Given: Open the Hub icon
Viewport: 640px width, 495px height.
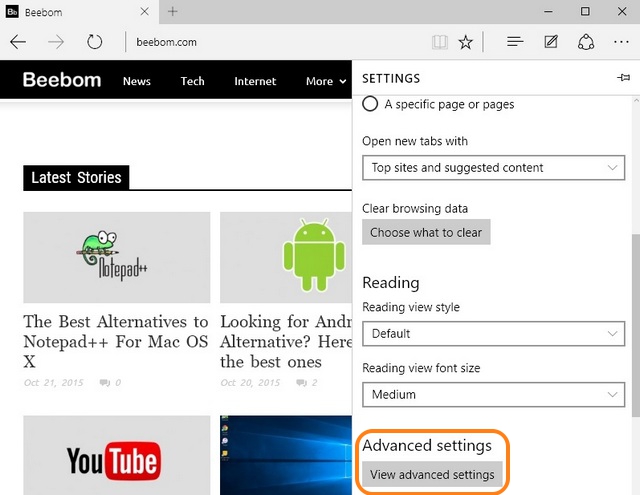Looking at the screenshot, I should pos(515,42).
